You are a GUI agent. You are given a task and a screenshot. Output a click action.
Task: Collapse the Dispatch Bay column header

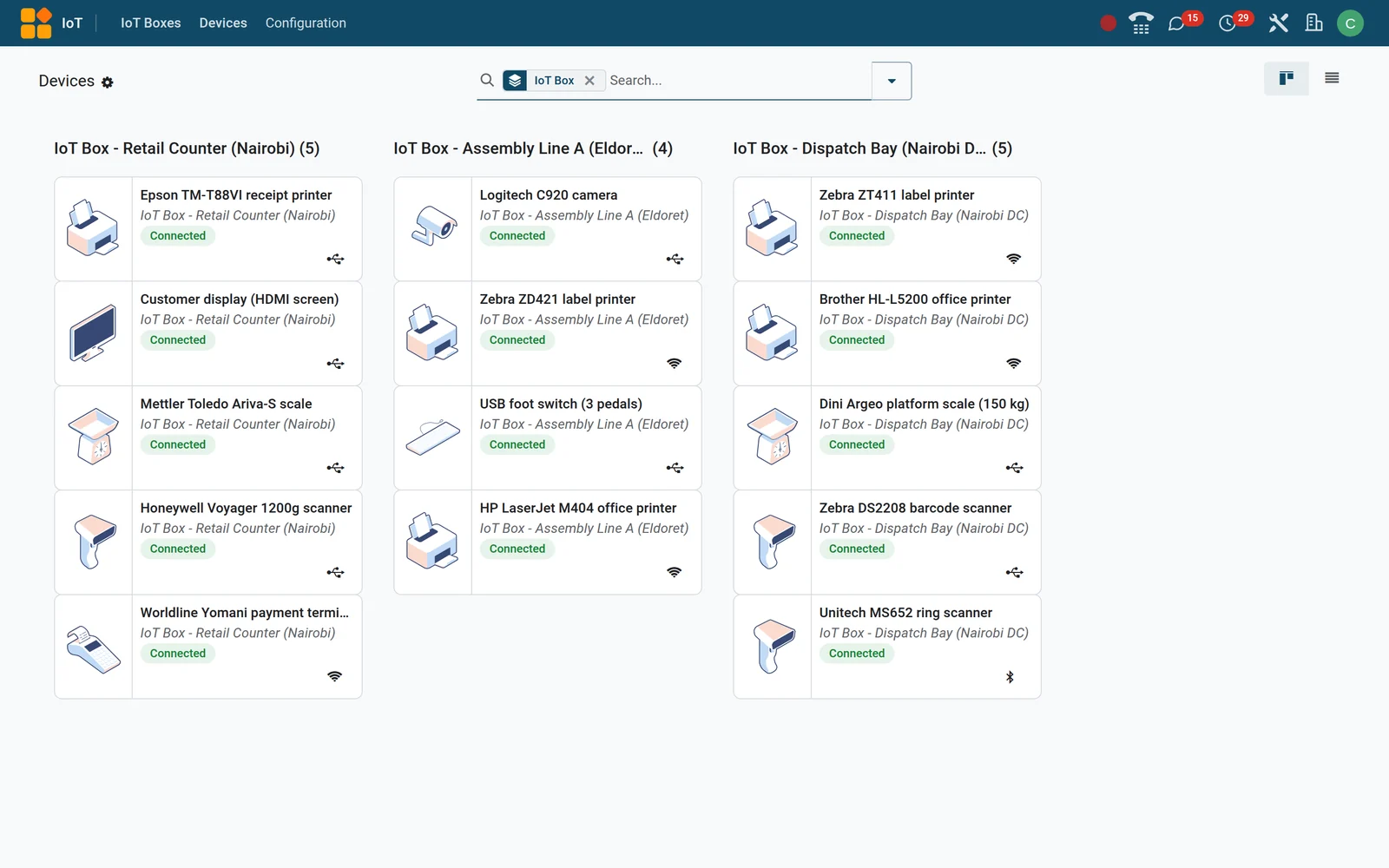coord(872,148)
